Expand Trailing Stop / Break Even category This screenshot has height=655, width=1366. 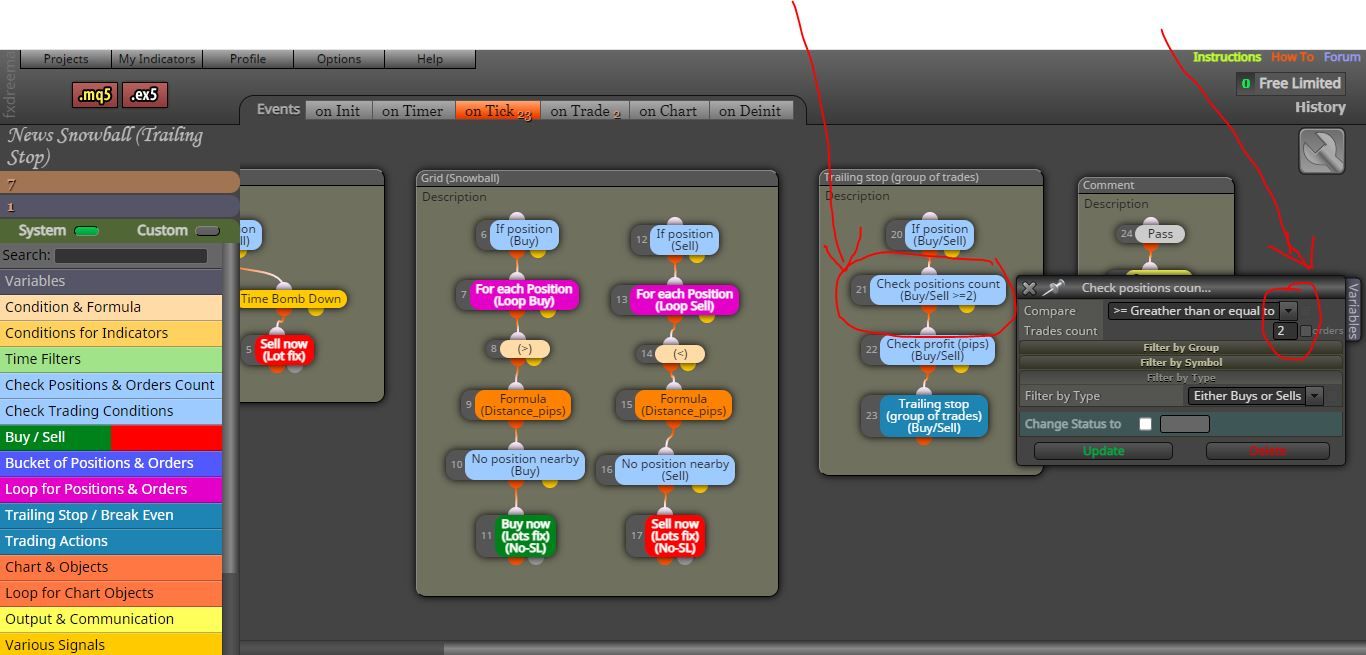click(x=111, y=515)
